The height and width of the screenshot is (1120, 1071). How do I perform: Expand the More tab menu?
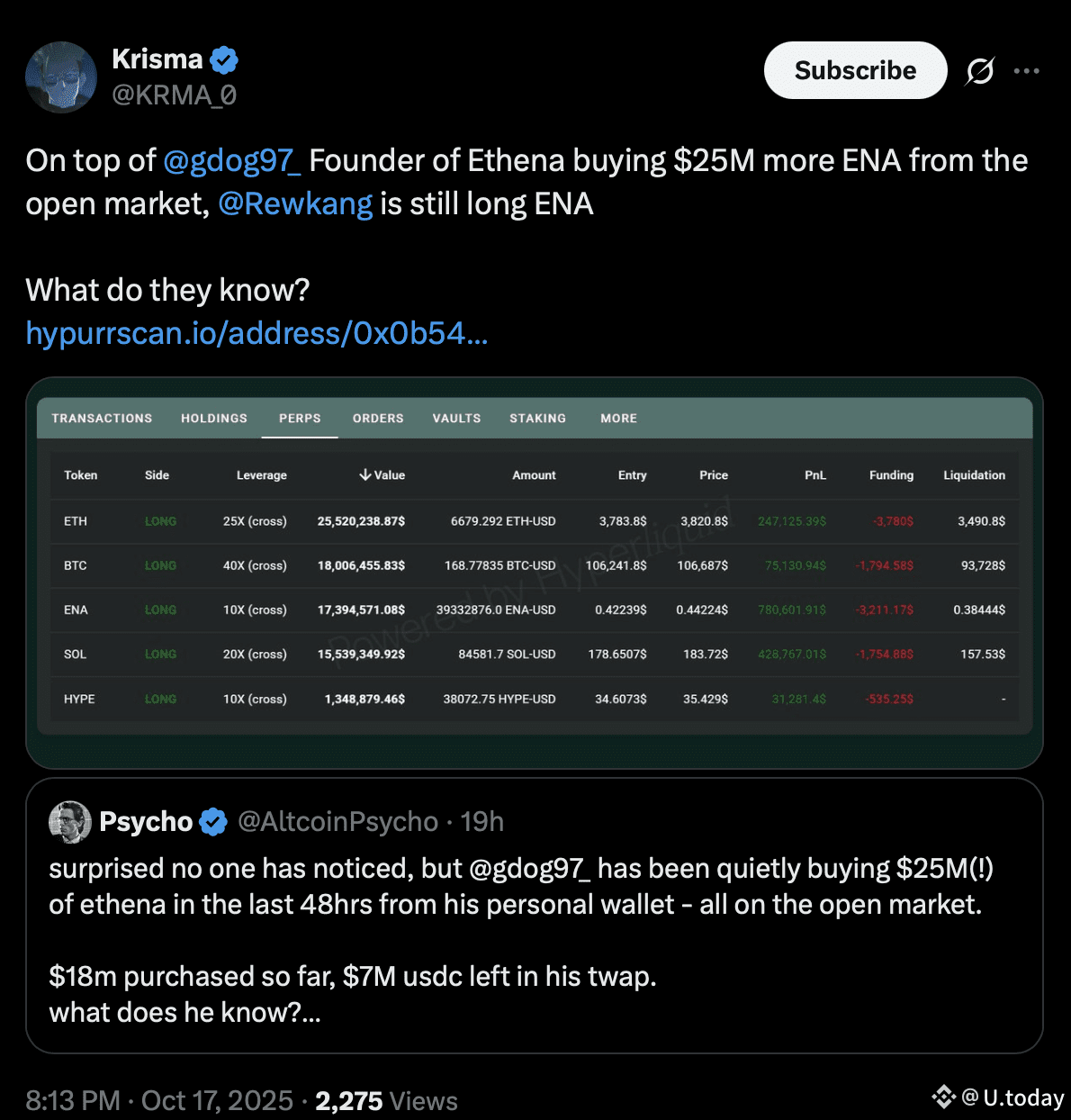click(x=618, y=419)
